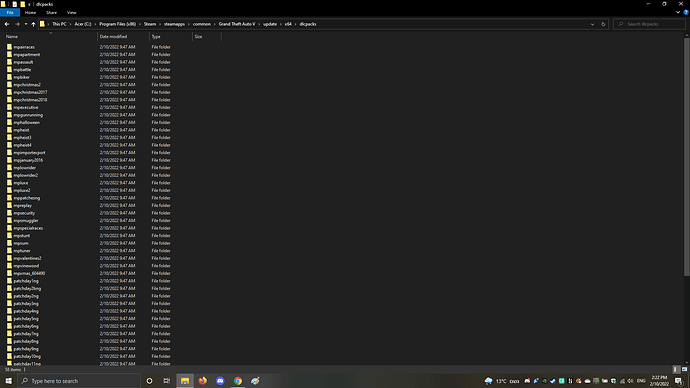
Task: Navigate to 'Acer (C:)' breadcrumb
Action: 83,24
